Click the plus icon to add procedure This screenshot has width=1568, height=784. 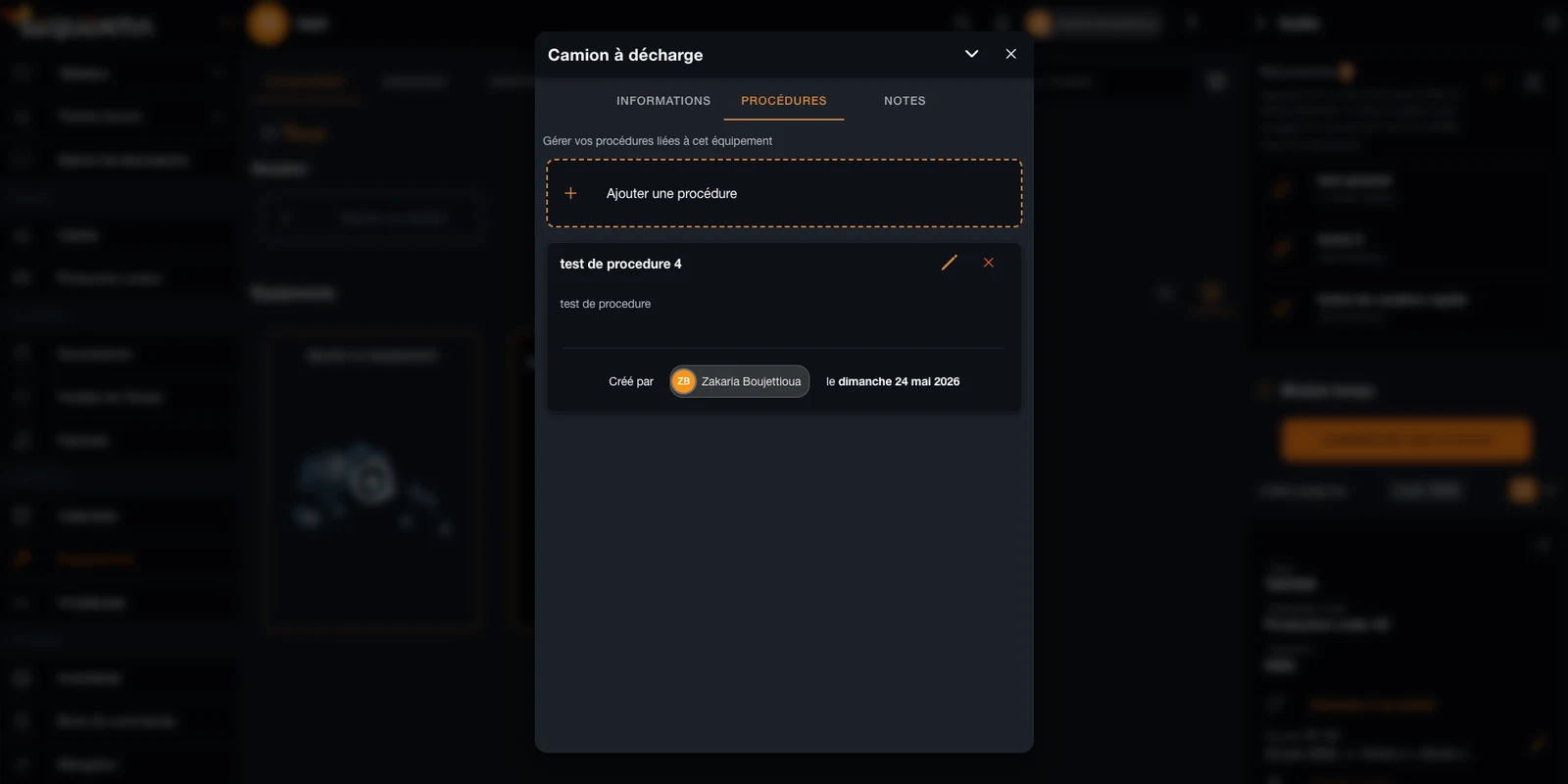(x=570, y=193)
